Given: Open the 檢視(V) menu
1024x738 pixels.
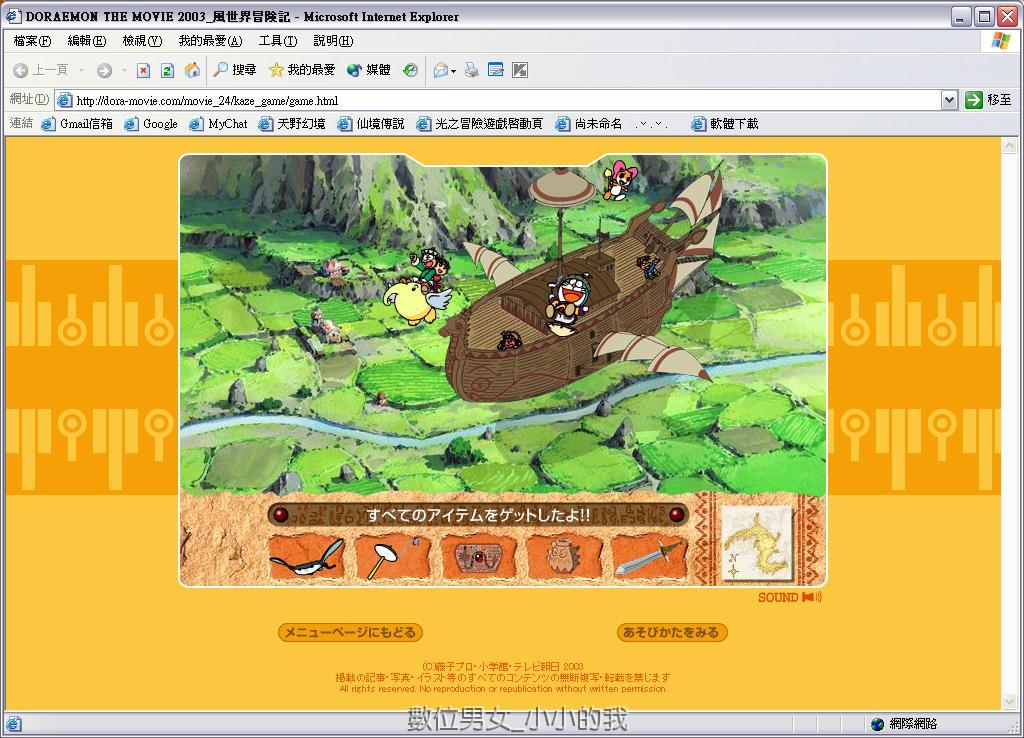Looking at the screenshot, I should point(142,41).
